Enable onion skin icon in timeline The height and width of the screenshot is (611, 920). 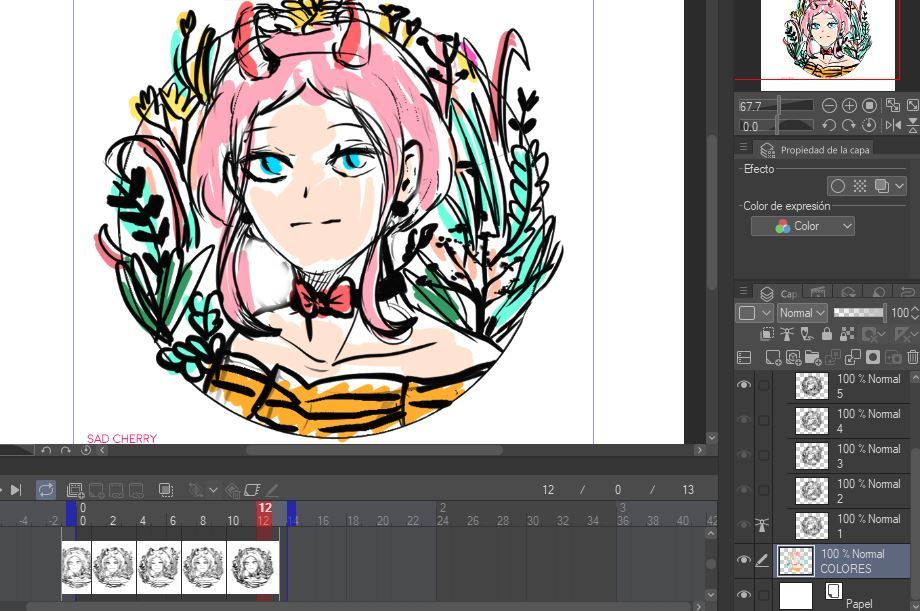click(x=166, y=490)
